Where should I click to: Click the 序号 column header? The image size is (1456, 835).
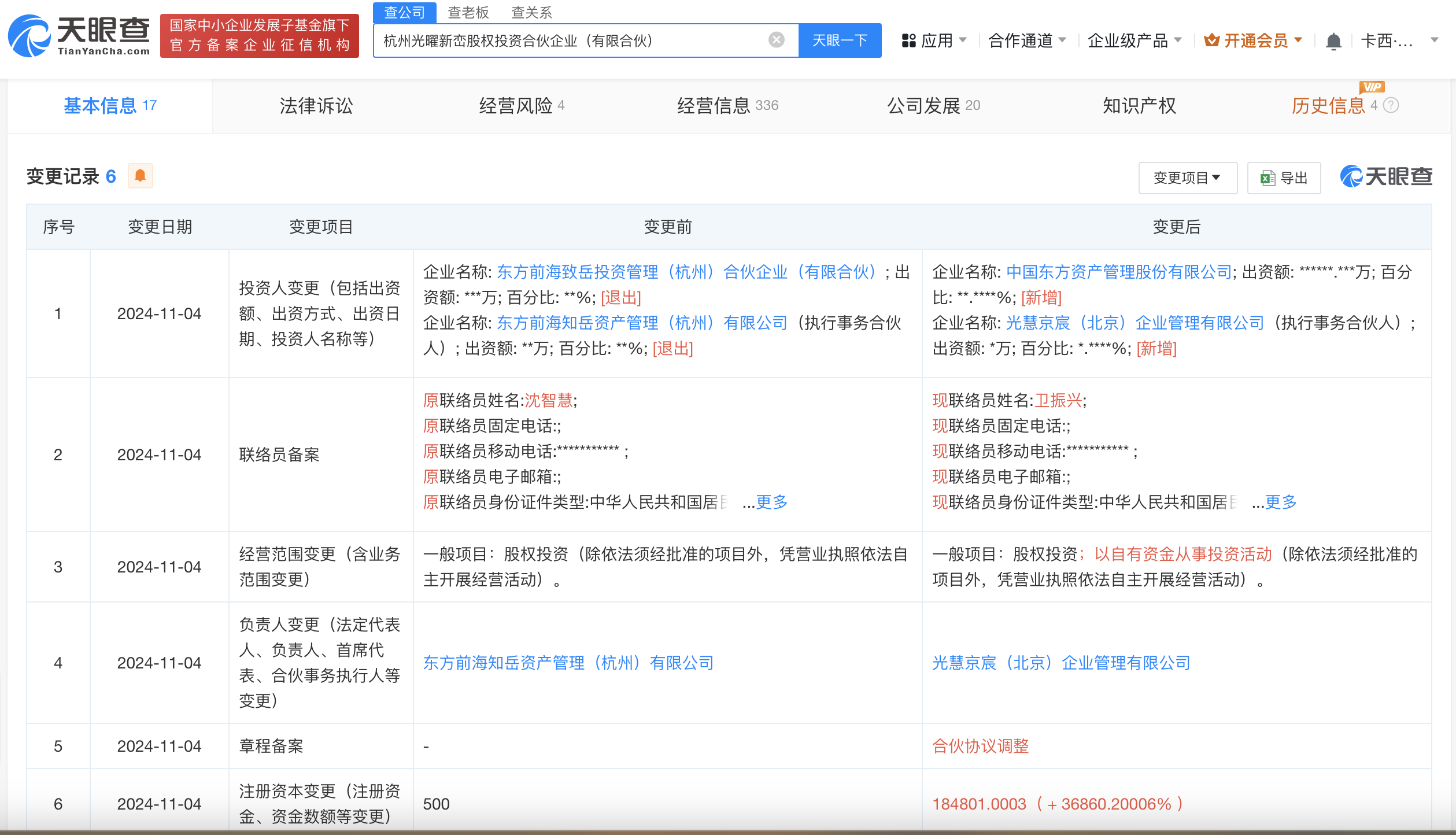(58, 227)
